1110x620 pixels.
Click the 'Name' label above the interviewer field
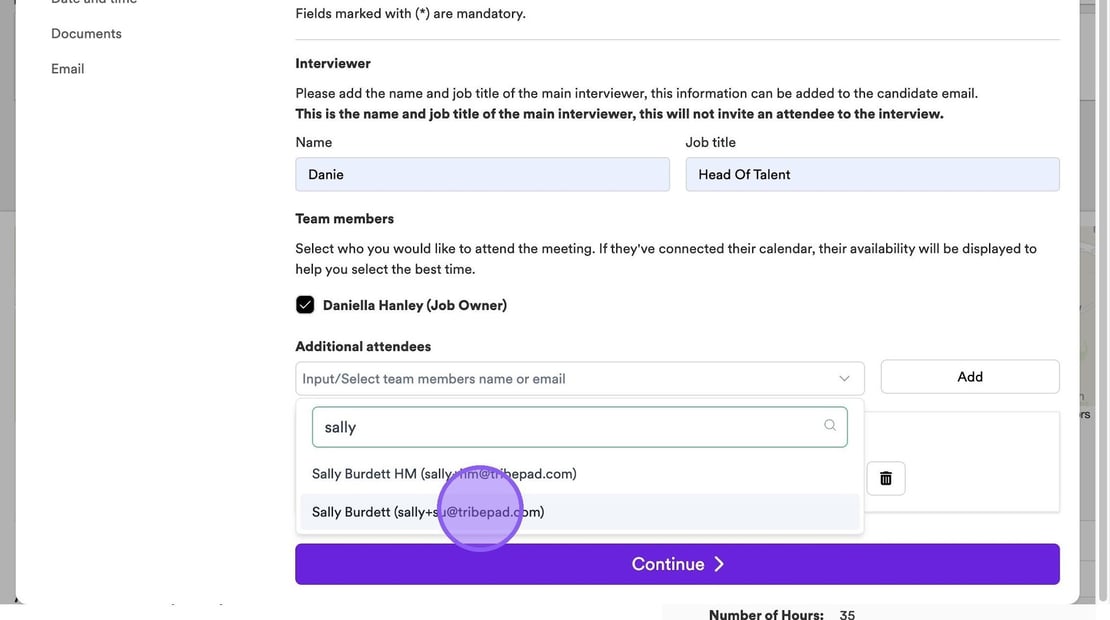(313, 142)
